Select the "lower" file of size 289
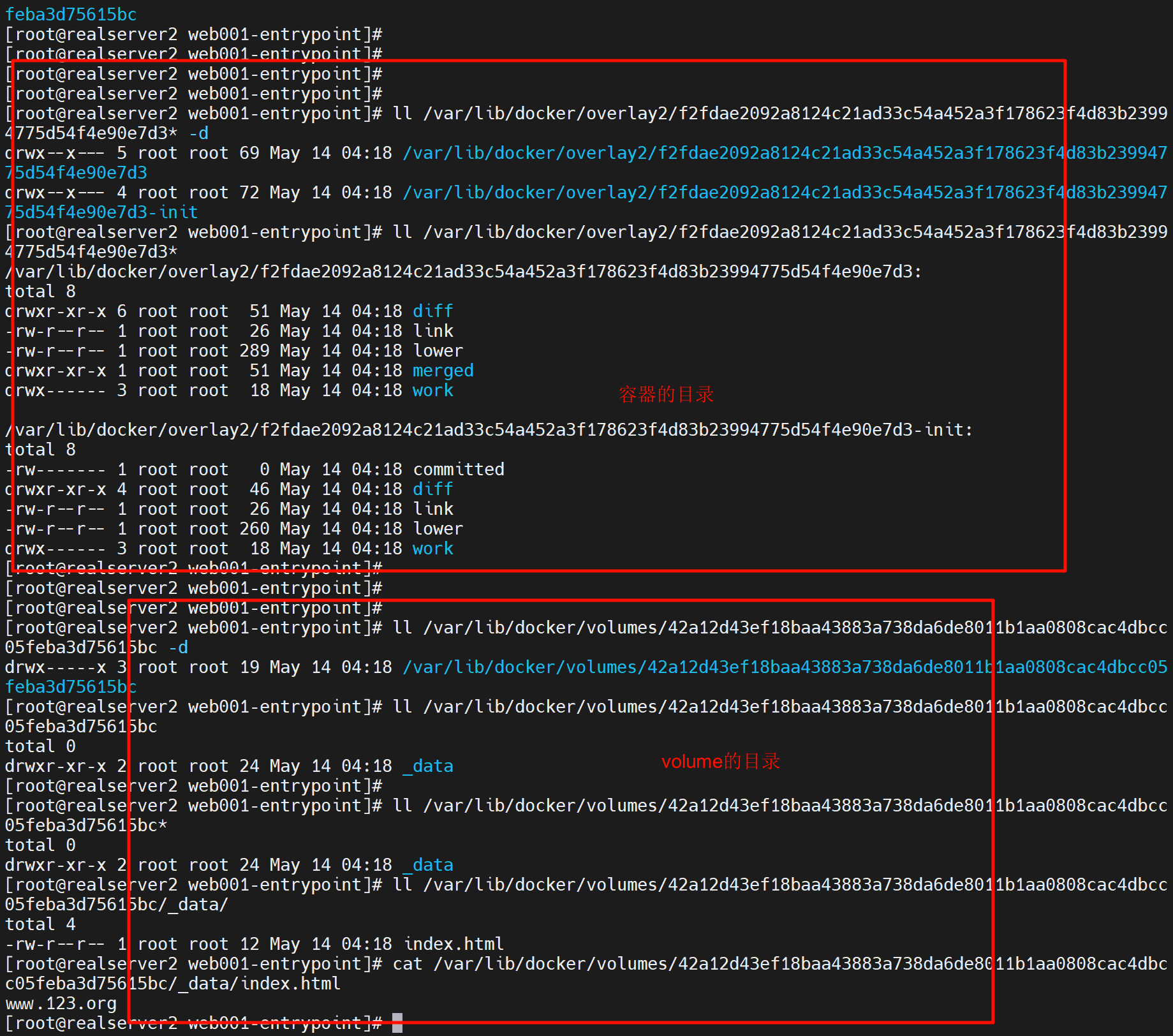 pos(438,351)
